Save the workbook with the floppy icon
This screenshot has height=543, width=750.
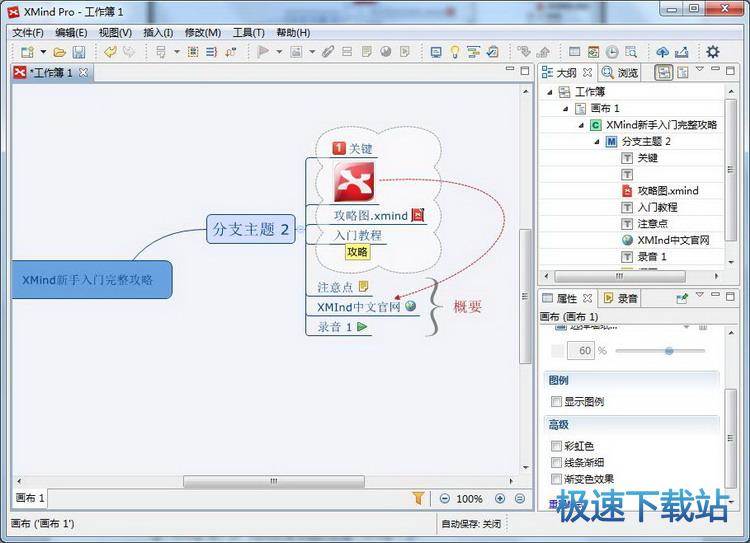[x=78, y=52]
